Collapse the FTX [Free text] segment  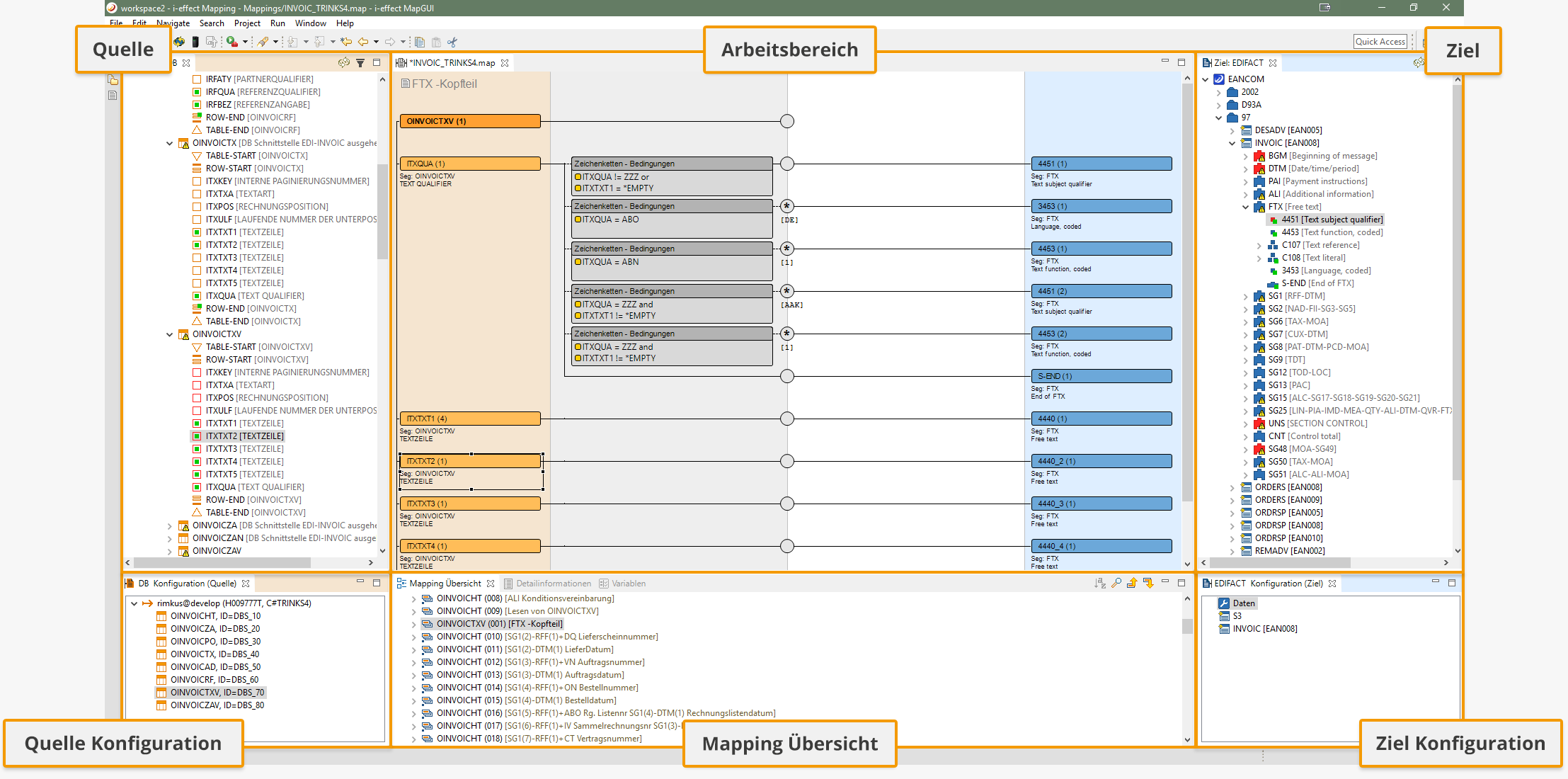(x=1246, y=207)
